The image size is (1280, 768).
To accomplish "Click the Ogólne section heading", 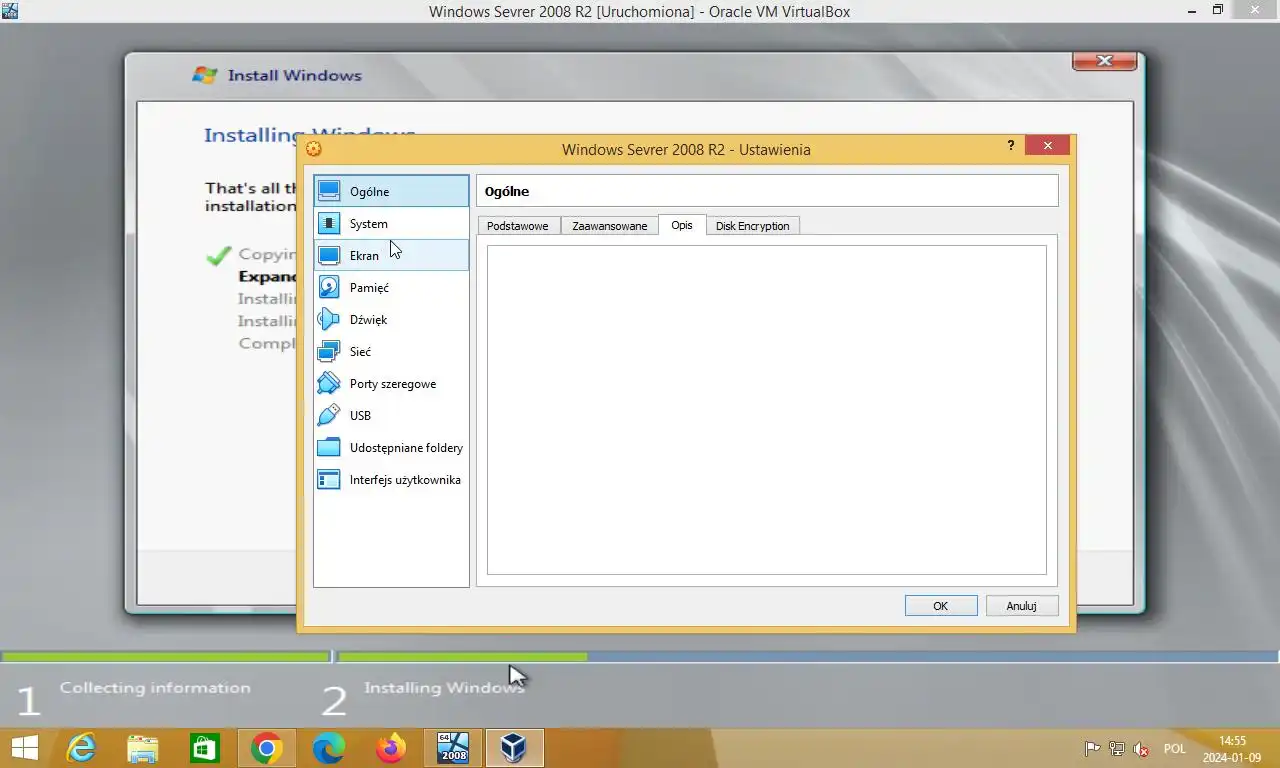I will pos(507,191).
